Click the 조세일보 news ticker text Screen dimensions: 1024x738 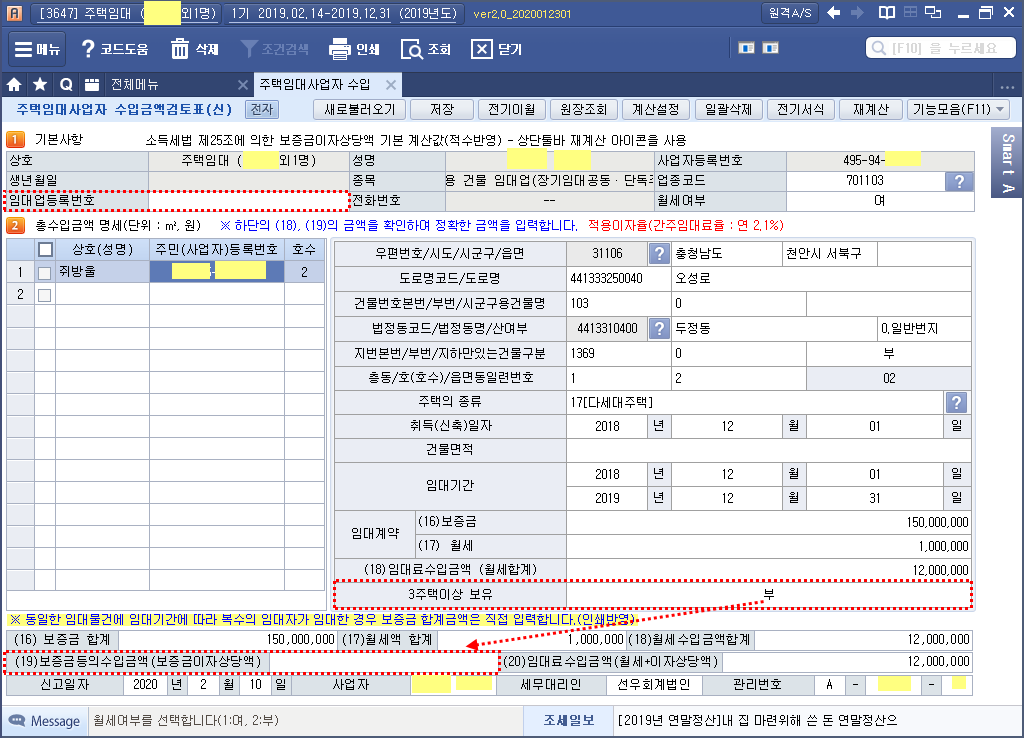pos(758,720)
